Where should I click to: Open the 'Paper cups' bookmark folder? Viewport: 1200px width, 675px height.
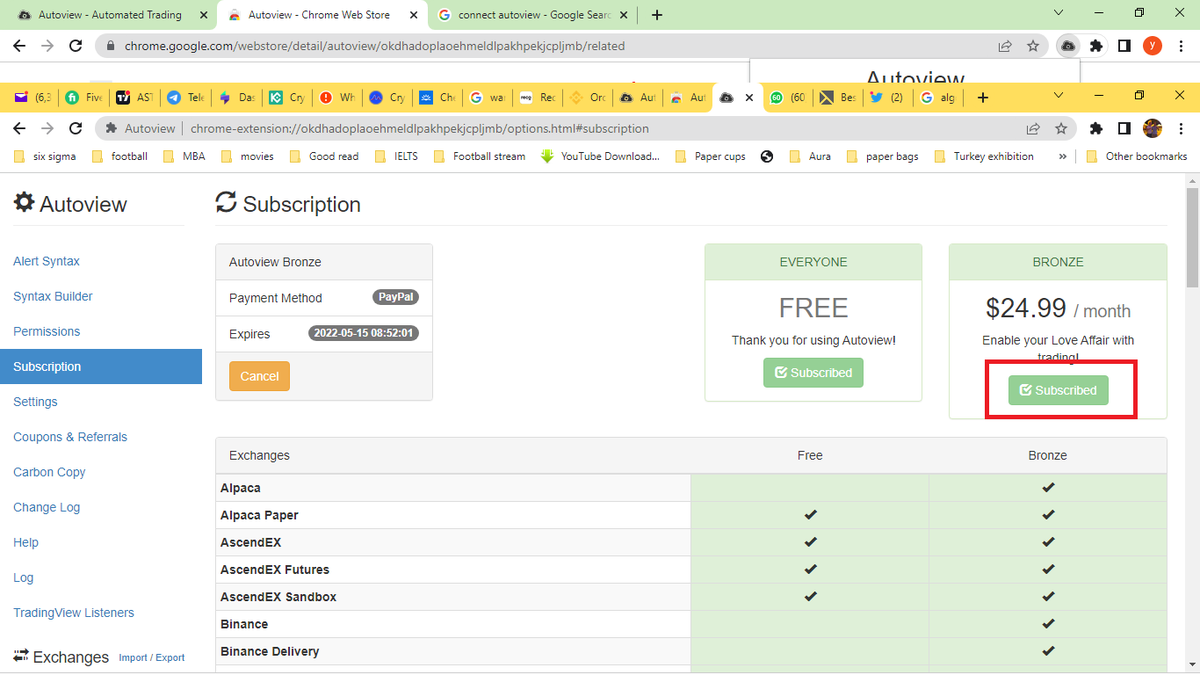pyautogui.click(x=711, y=156)
